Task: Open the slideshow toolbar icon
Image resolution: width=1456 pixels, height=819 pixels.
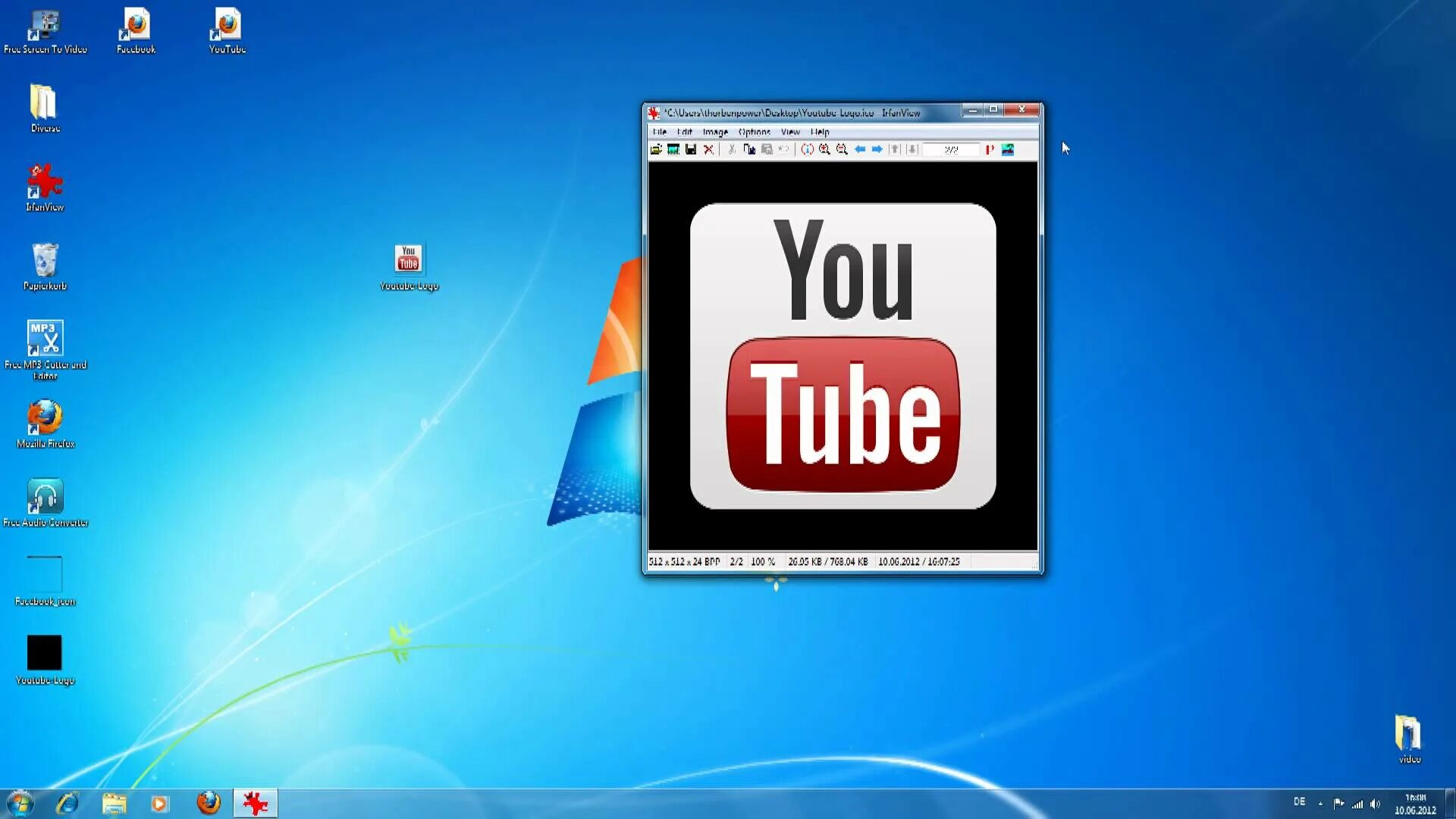Action: (673, 149)
